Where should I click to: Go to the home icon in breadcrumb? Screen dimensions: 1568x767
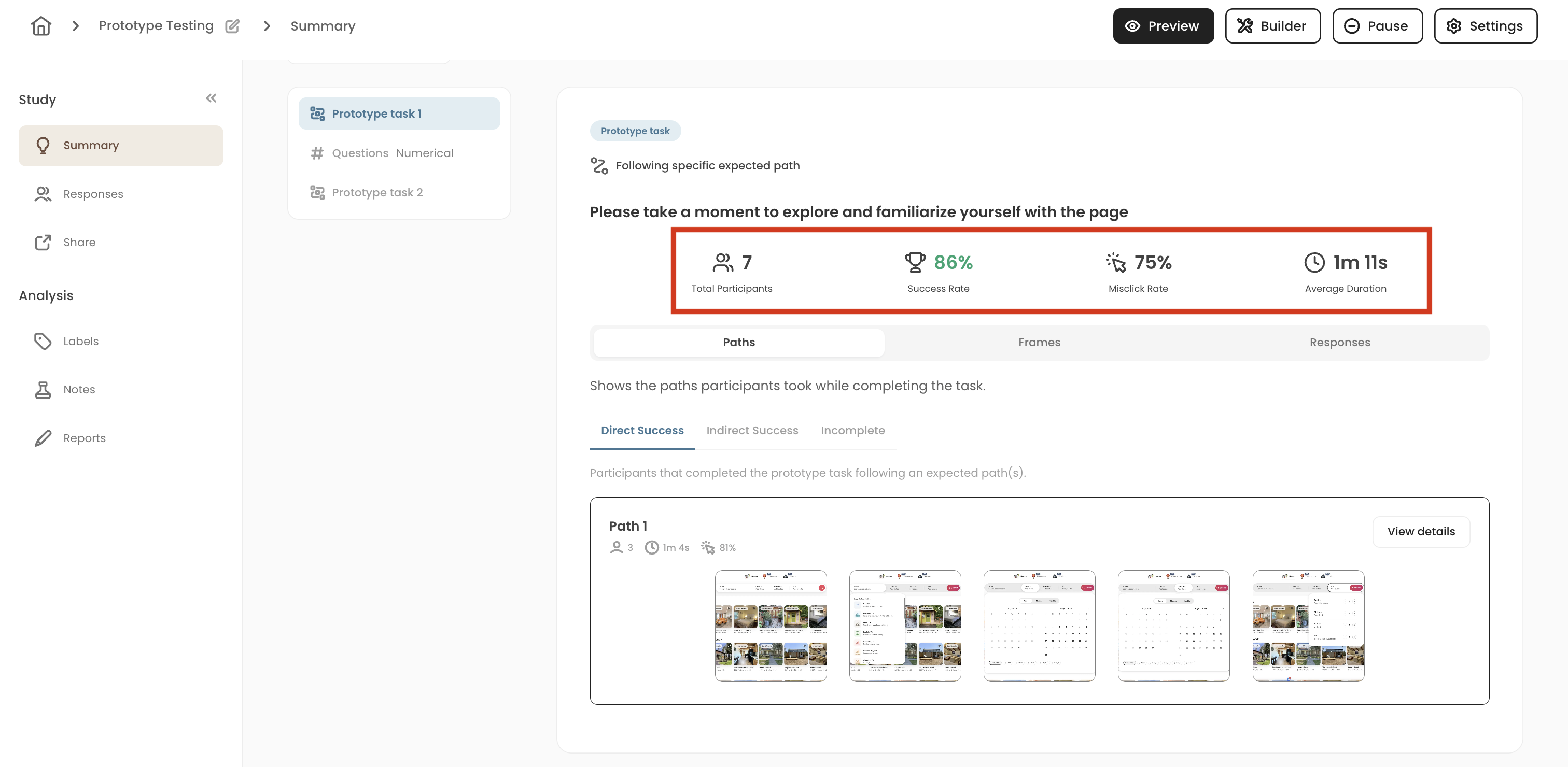pyautogui.click(x=41, y=26)
